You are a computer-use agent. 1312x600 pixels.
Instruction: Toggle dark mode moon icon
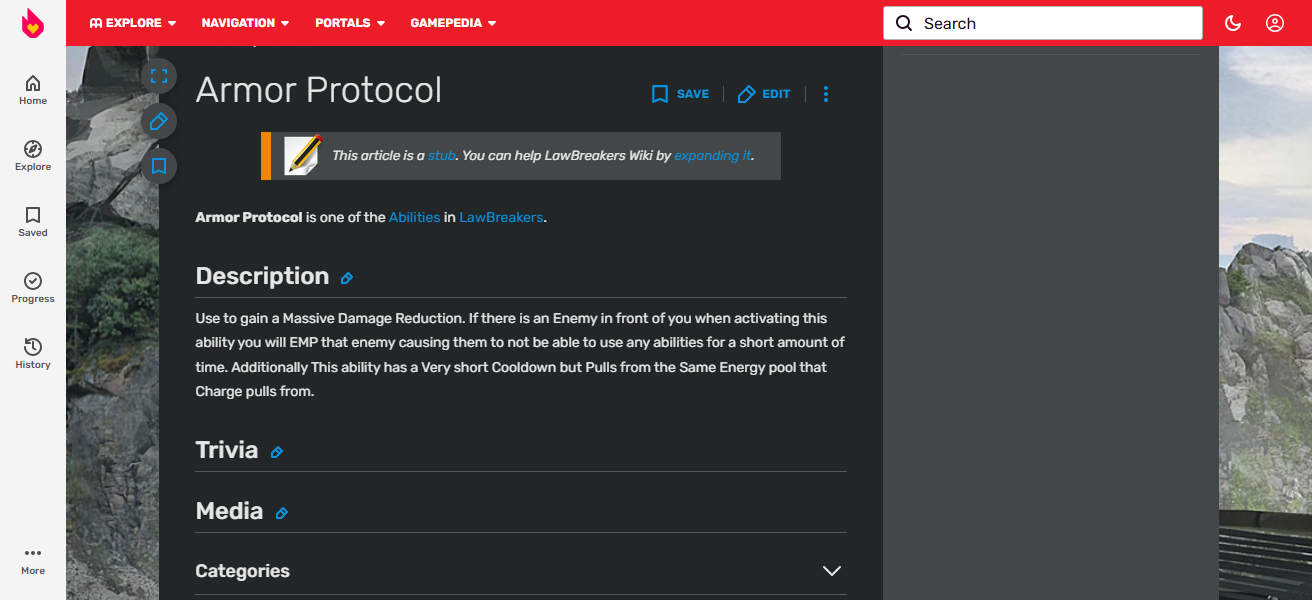pyautogui.click(x=1233, y=23)
